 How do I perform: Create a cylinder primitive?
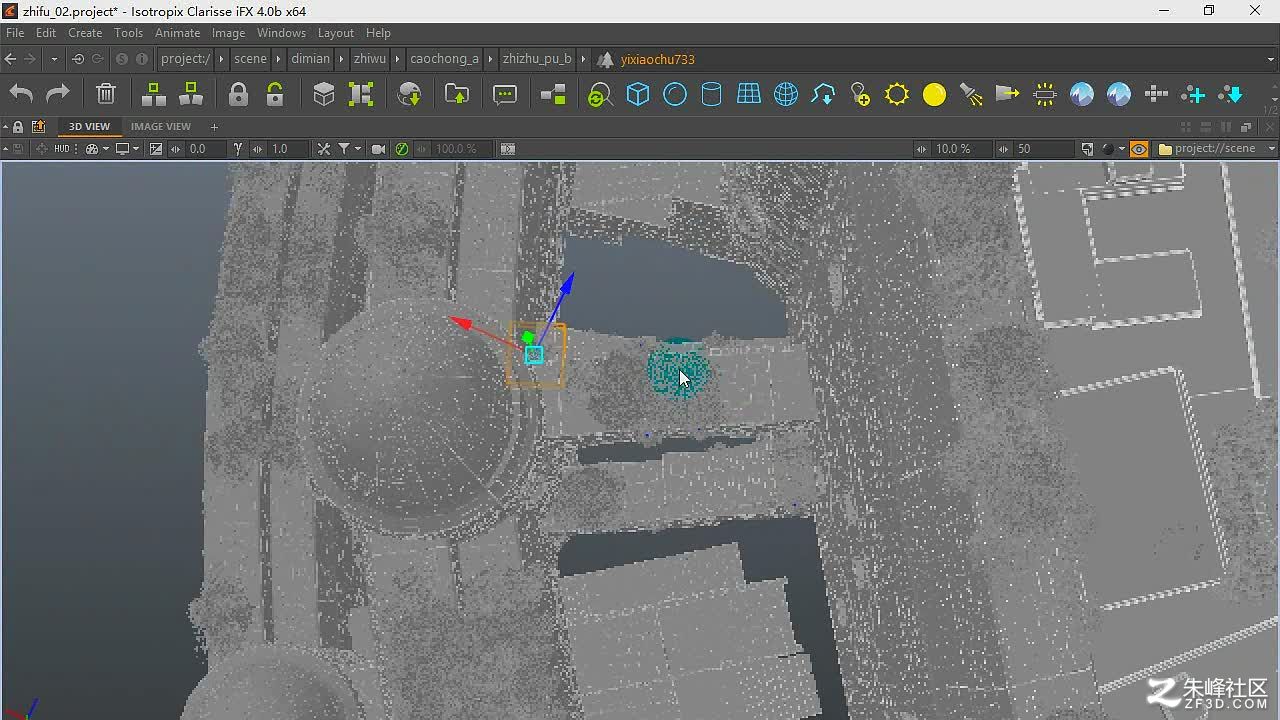pos(711,94)
